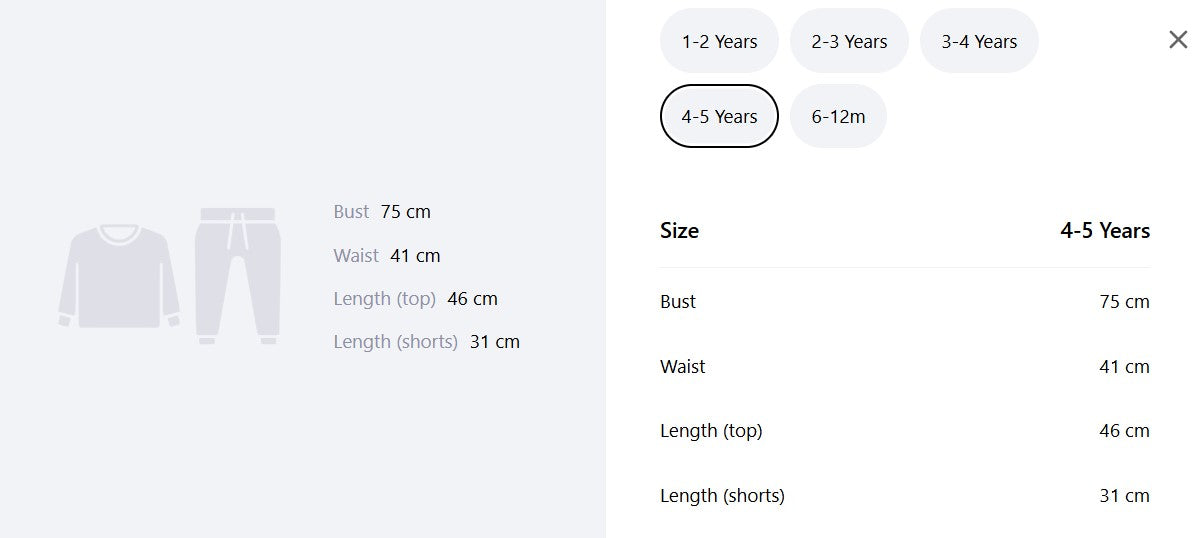
Task: Click the sweatshirt top illustration
Action: (119, 276)
